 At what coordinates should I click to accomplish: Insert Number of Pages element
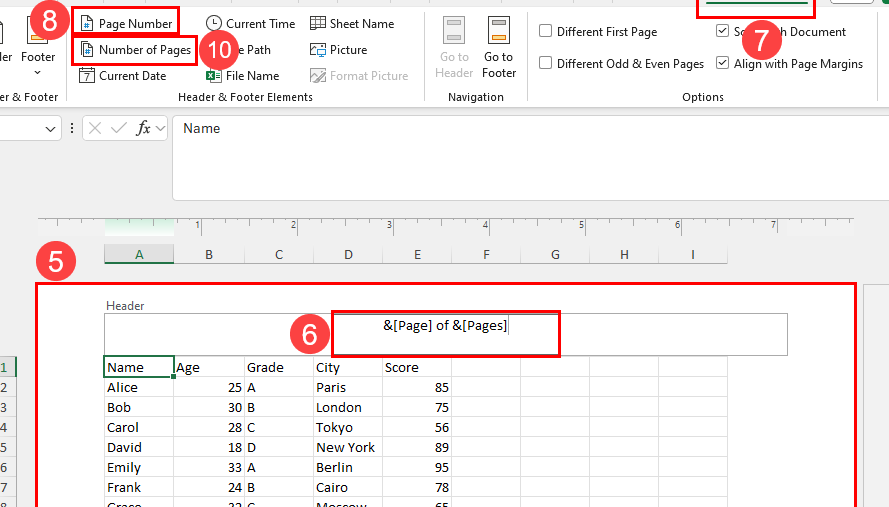pyautogui.click(x=136, y=50)
